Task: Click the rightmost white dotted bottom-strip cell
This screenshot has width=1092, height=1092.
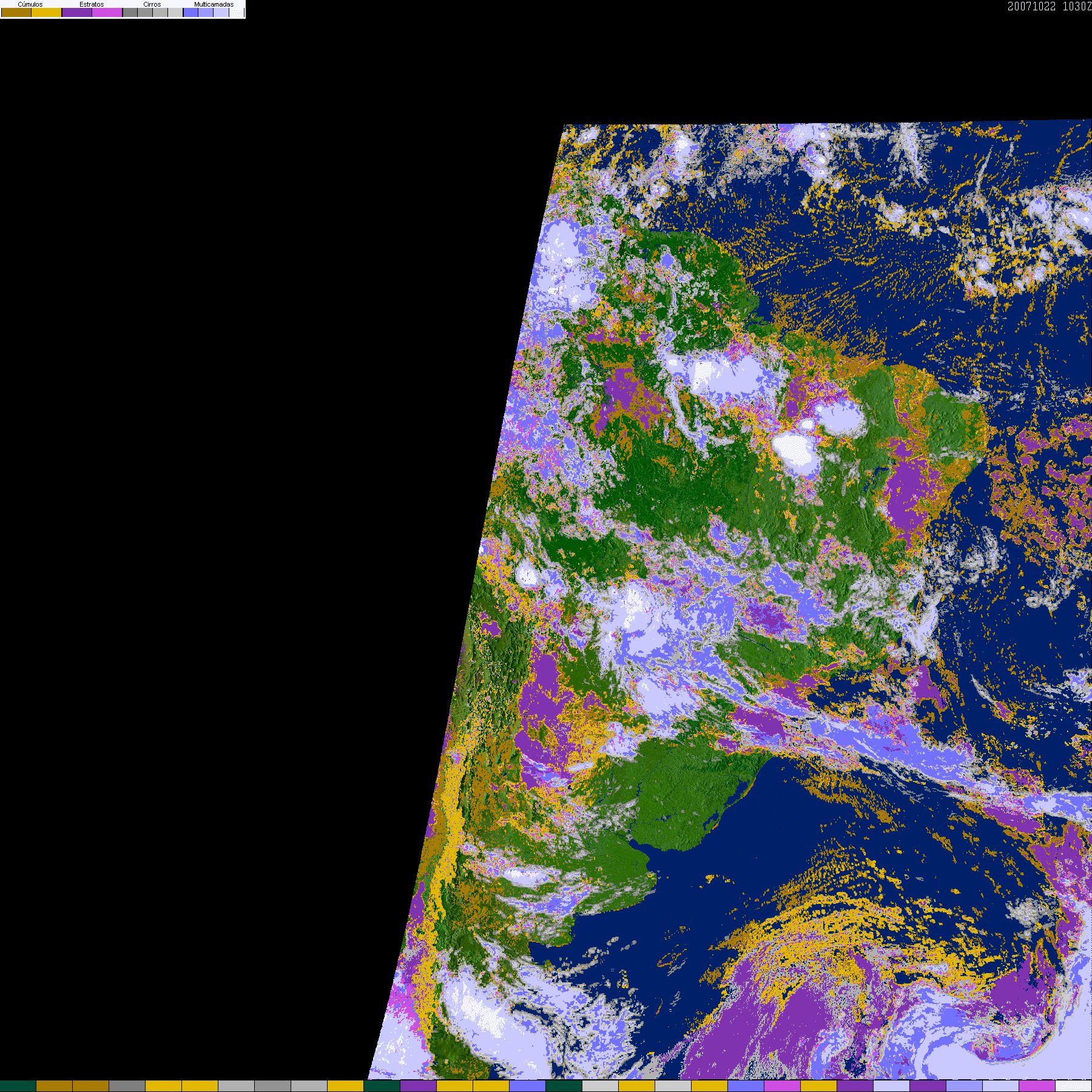Action: (x=1074, y=1086)
